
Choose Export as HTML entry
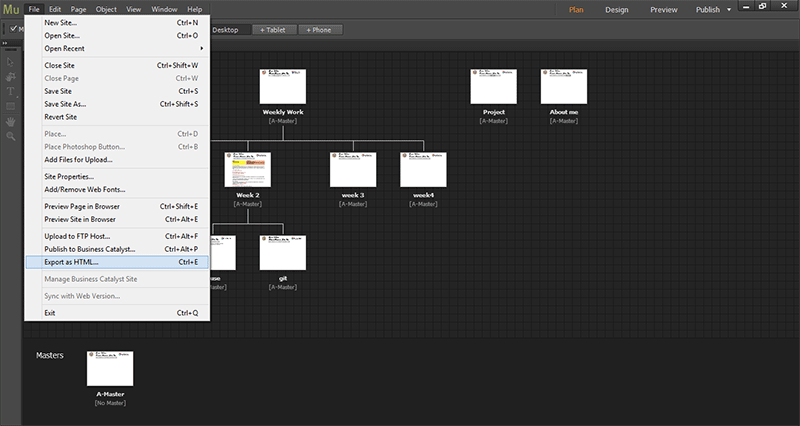coord(117,262)
